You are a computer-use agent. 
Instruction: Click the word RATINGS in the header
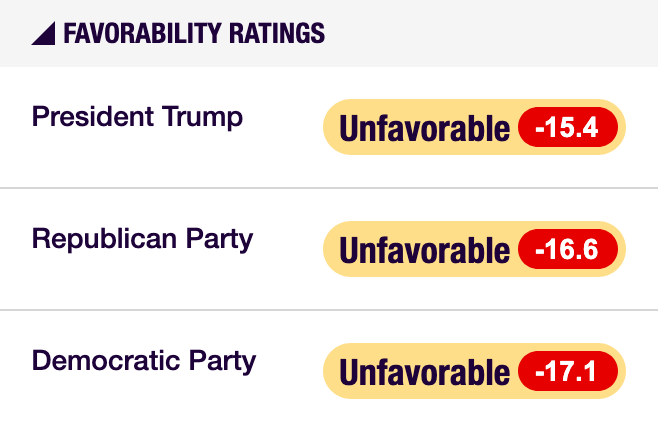click(277, 33)
